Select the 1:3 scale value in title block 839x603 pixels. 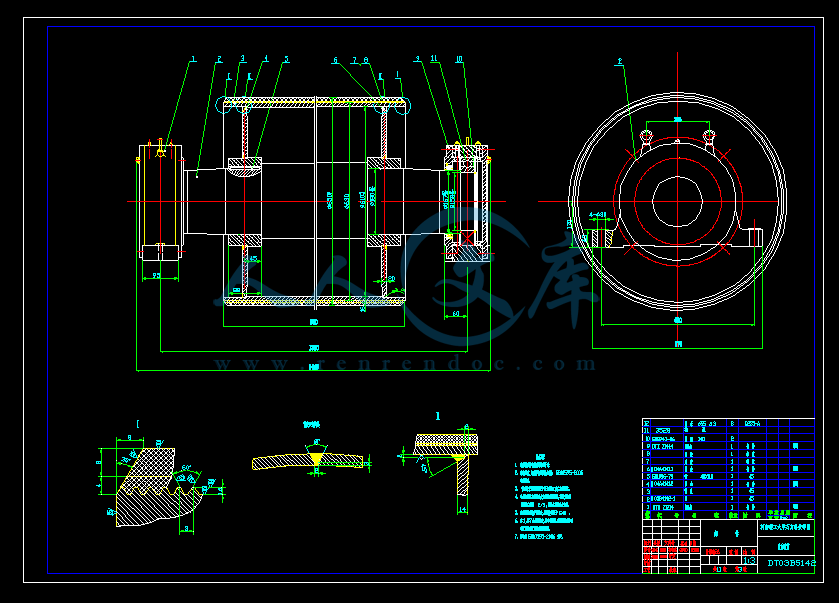coord(750,560)
